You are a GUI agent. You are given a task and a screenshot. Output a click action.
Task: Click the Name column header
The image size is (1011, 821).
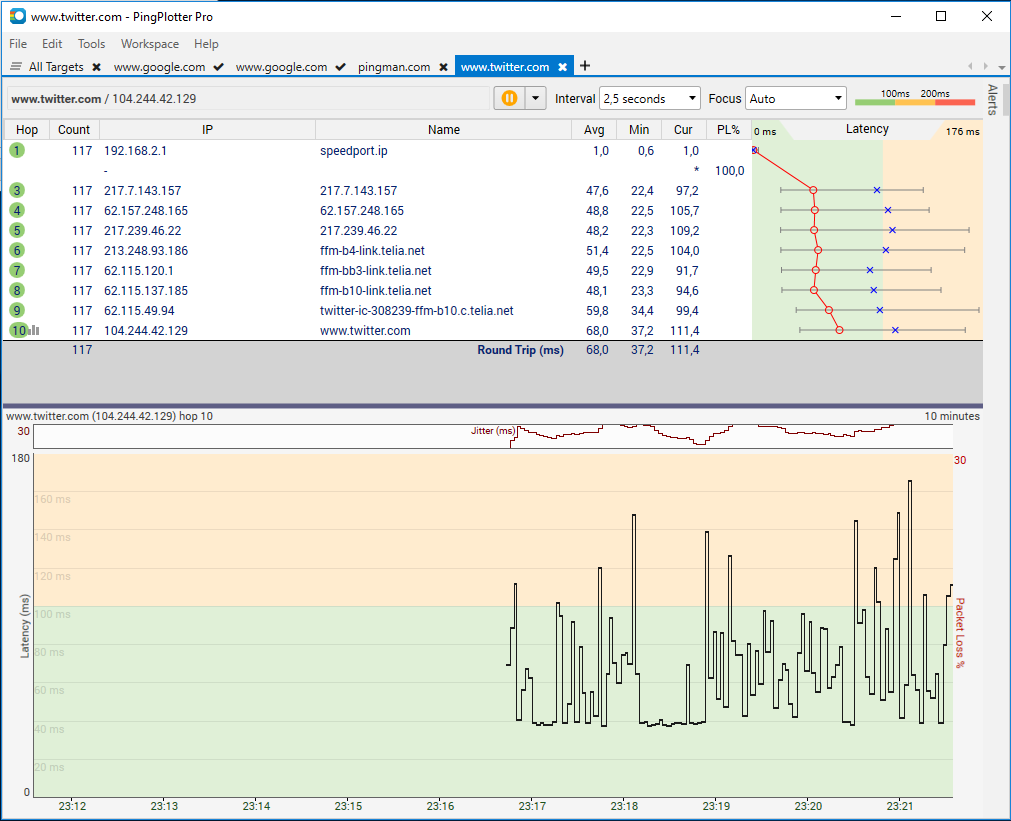444,130
